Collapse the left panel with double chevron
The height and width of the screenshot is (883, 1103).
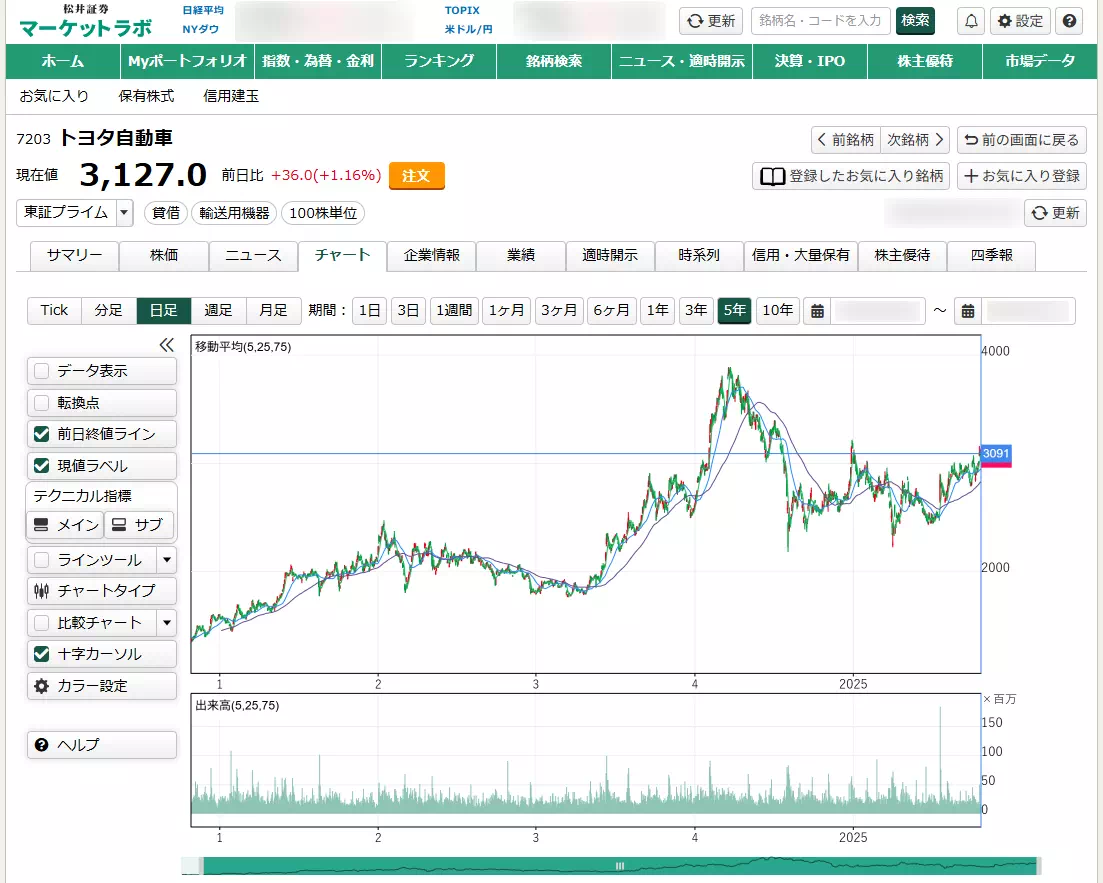point(167,345)
